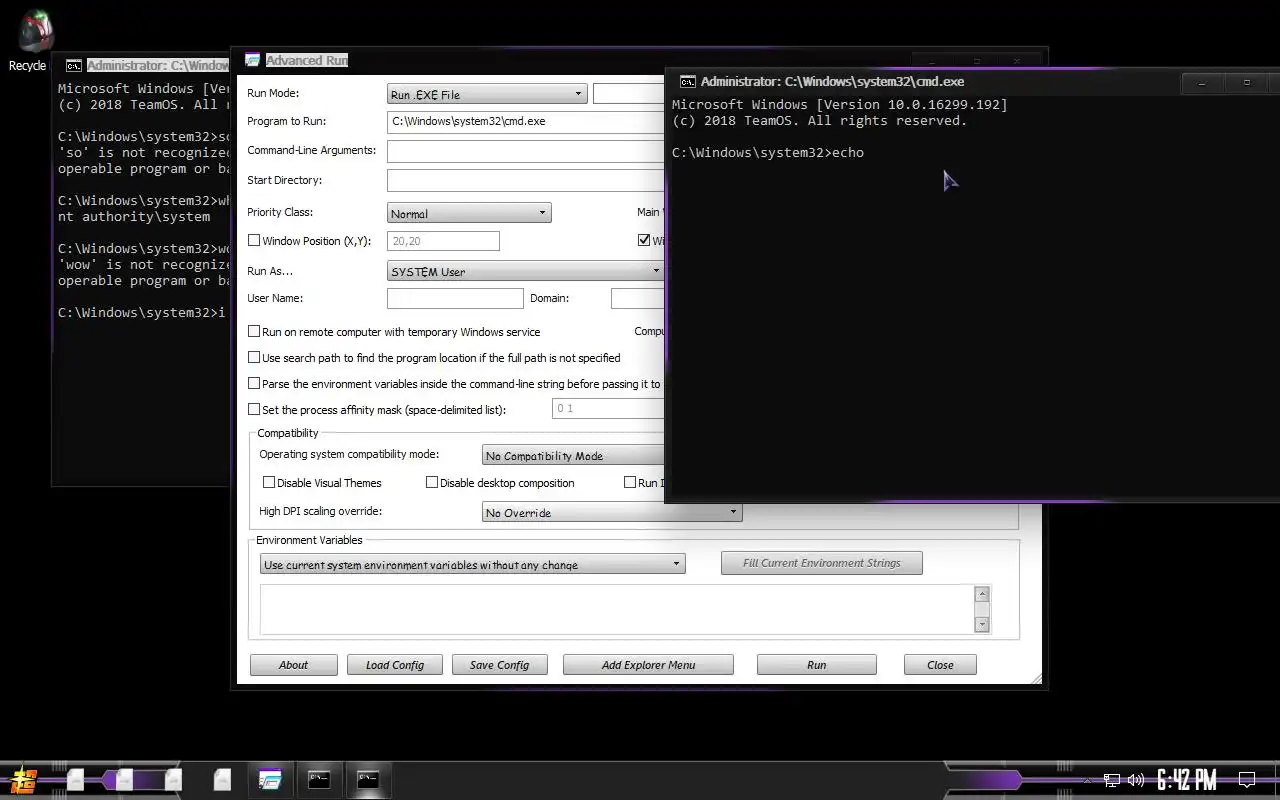Click the echo command line in front cmd
This screenshot has height=800, width=1280.
tap(768, 153)
